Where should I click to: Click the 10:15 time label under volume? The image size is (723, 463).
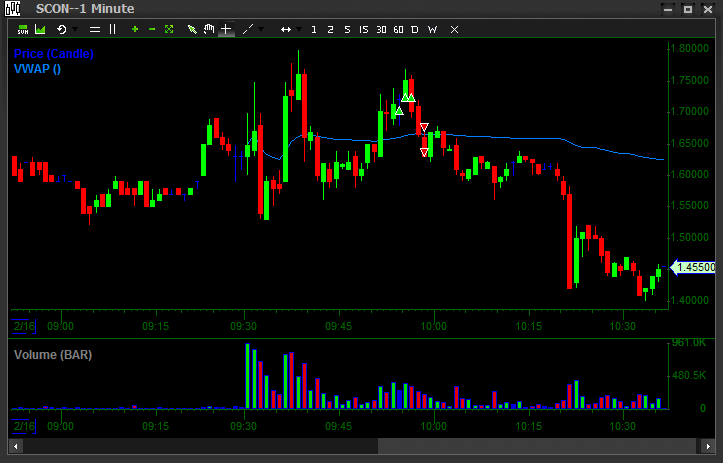(528, 426)
